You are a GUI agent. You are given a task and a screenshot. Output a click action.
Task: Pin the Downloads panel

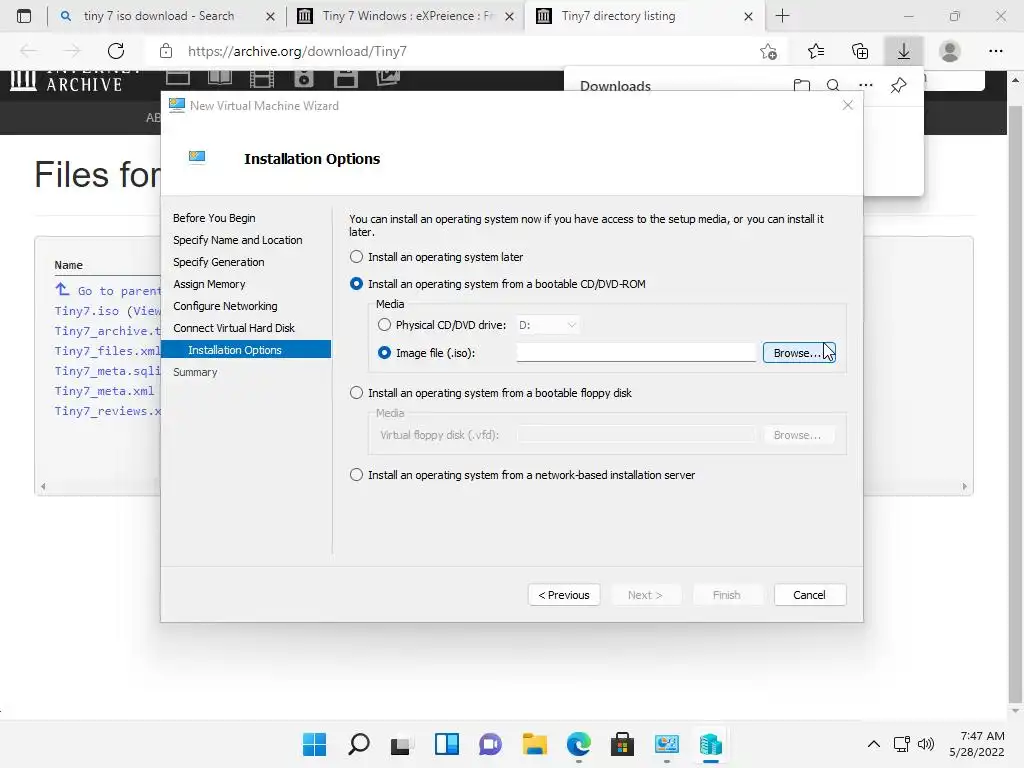[899, 85]
